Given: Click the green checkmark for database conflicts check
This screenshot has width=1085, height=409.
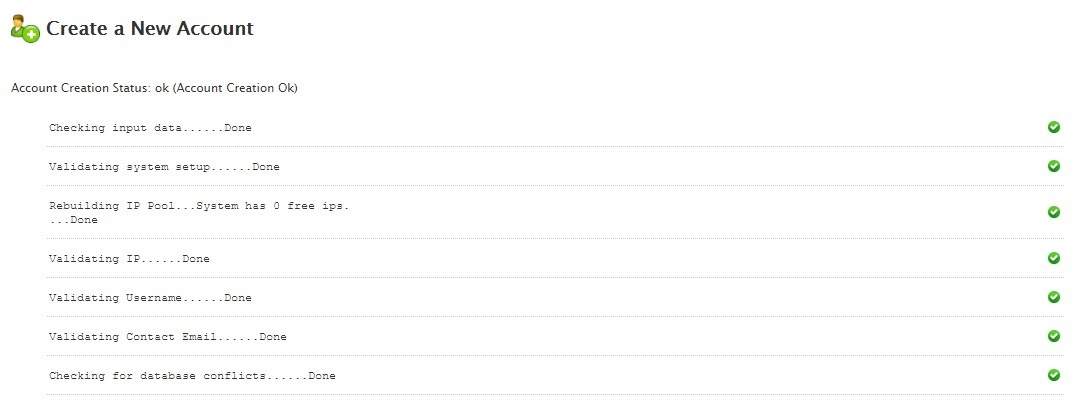Looking at the screenshot, I should click(1054, 375).
